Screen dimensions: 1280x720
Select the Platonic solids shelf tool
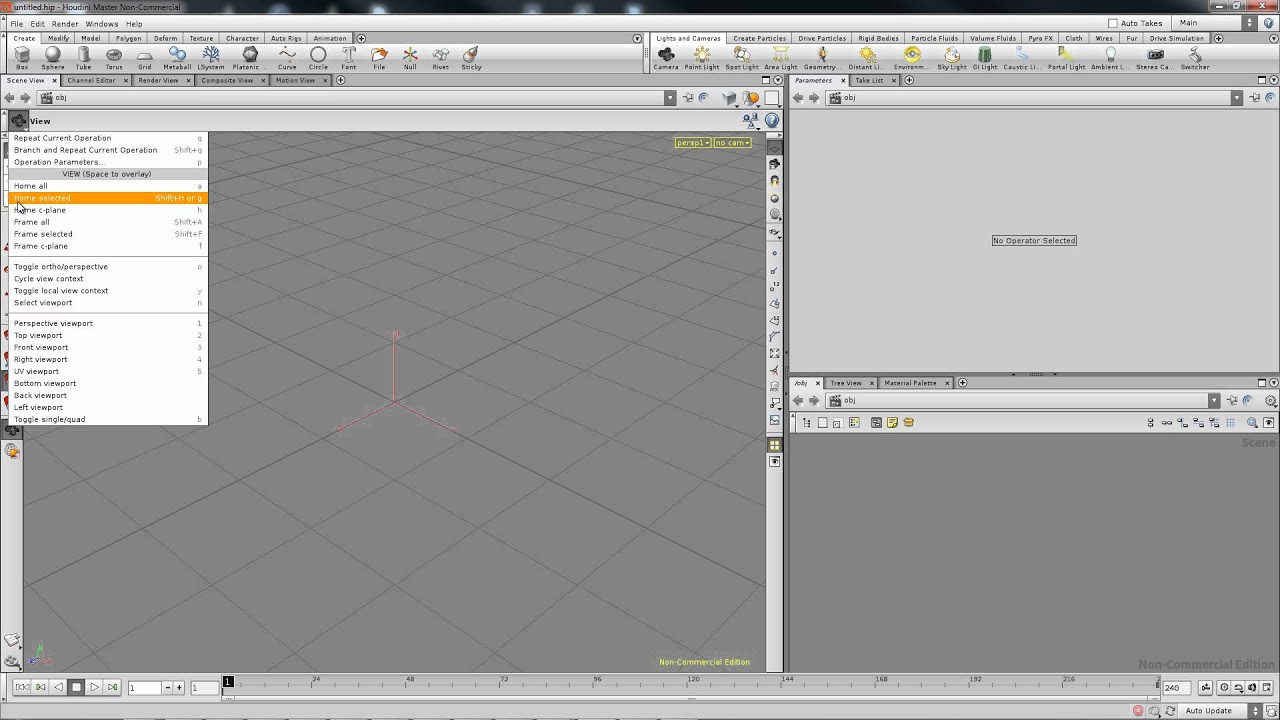coord(250,59)
